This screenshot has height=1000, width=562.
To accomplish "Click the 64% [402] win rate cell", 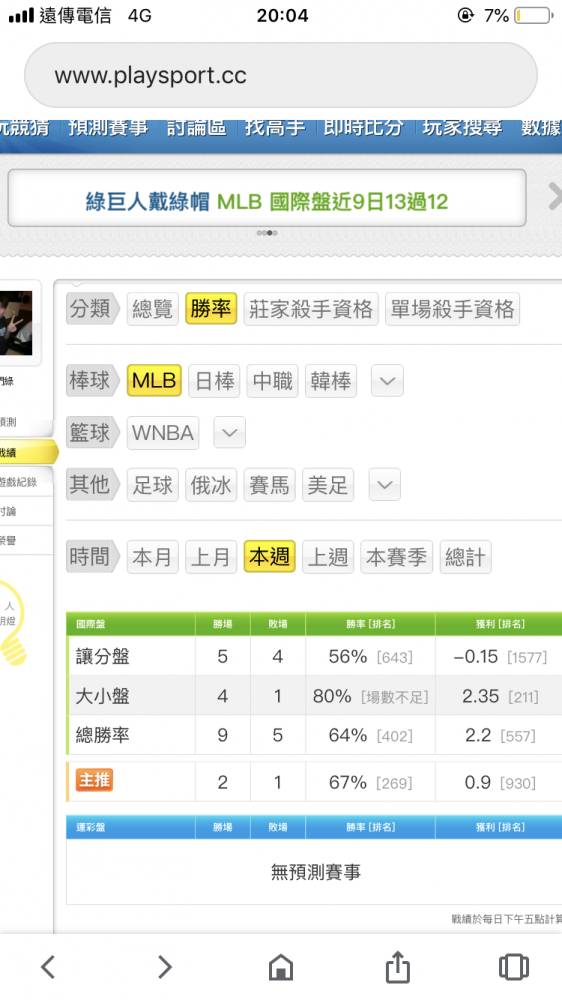I will [x=371, y=735].
